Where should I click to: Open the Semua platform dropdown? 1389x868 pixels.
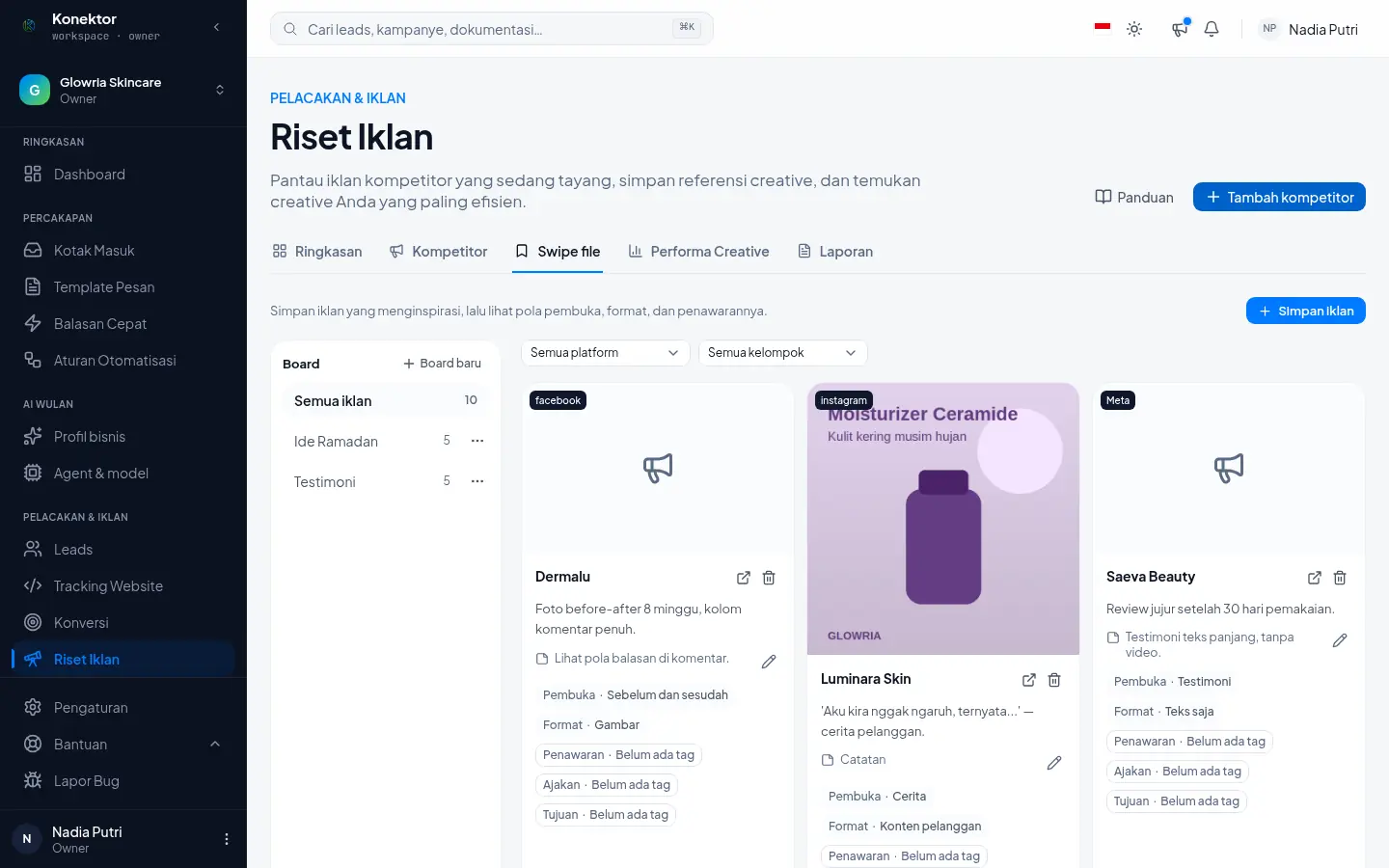606,353
